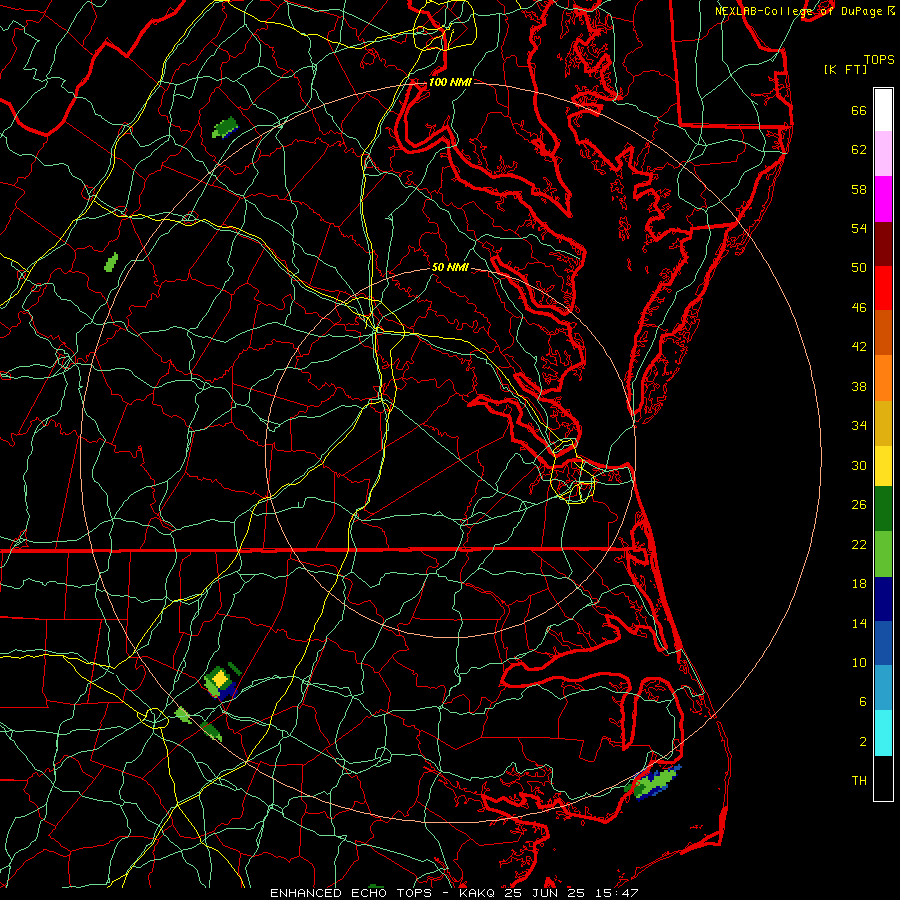Viewport: 900px width, 900px height.
Task: Click the 22 value on the legend
Action: coord(859,544)
